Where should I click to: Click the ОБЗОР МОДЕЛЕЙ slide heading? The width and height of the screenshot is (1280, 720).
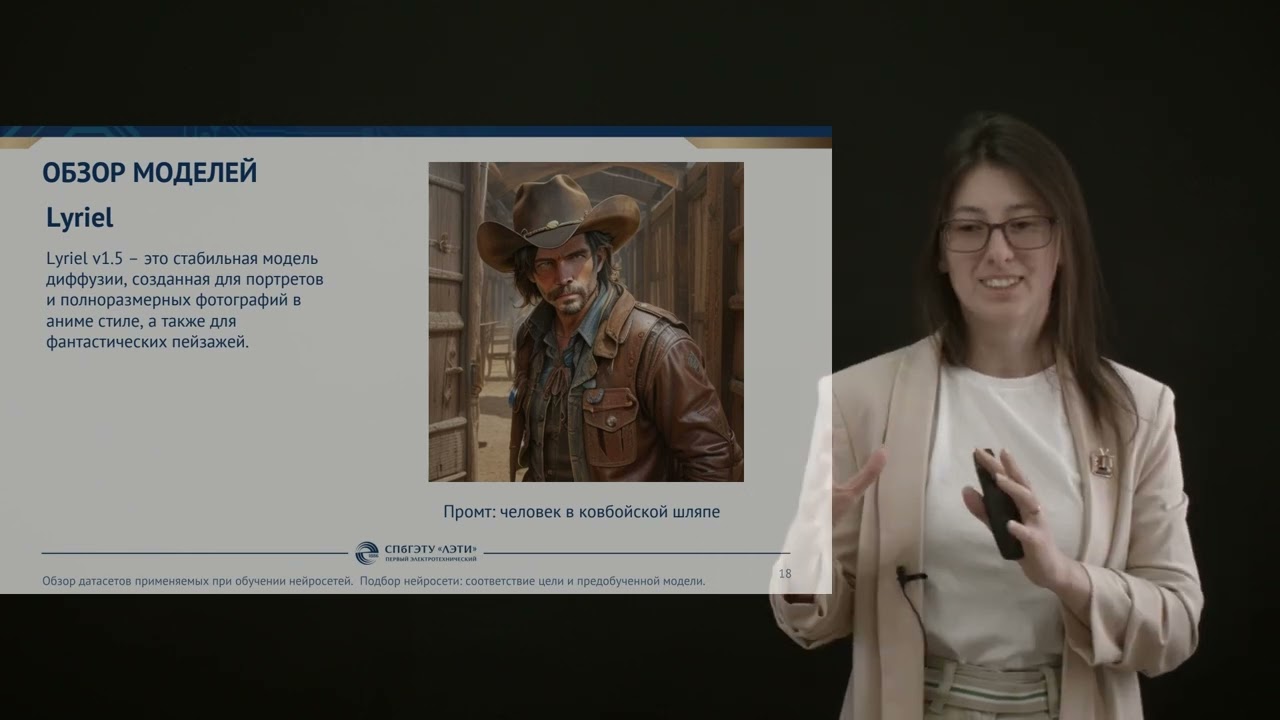[x=150, y=172]
